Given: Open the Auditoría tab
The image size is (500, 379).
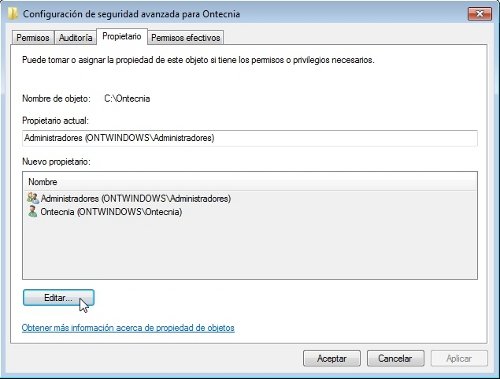Looking at the screenshot, I should [x=75, y=38].
